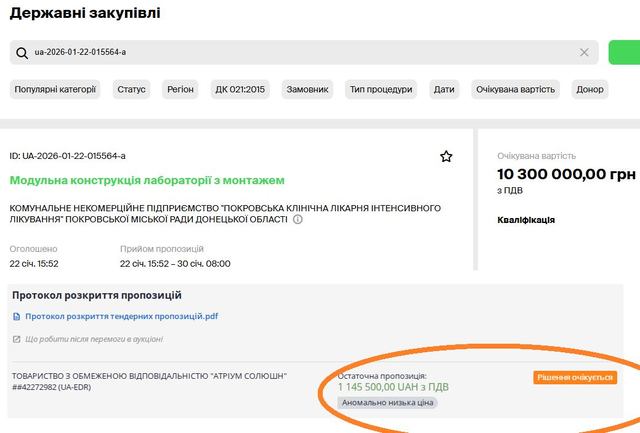Open tender title Модульна конструкція лабораторії
Viewport: 640px width, 433px height.
[147, 180]
